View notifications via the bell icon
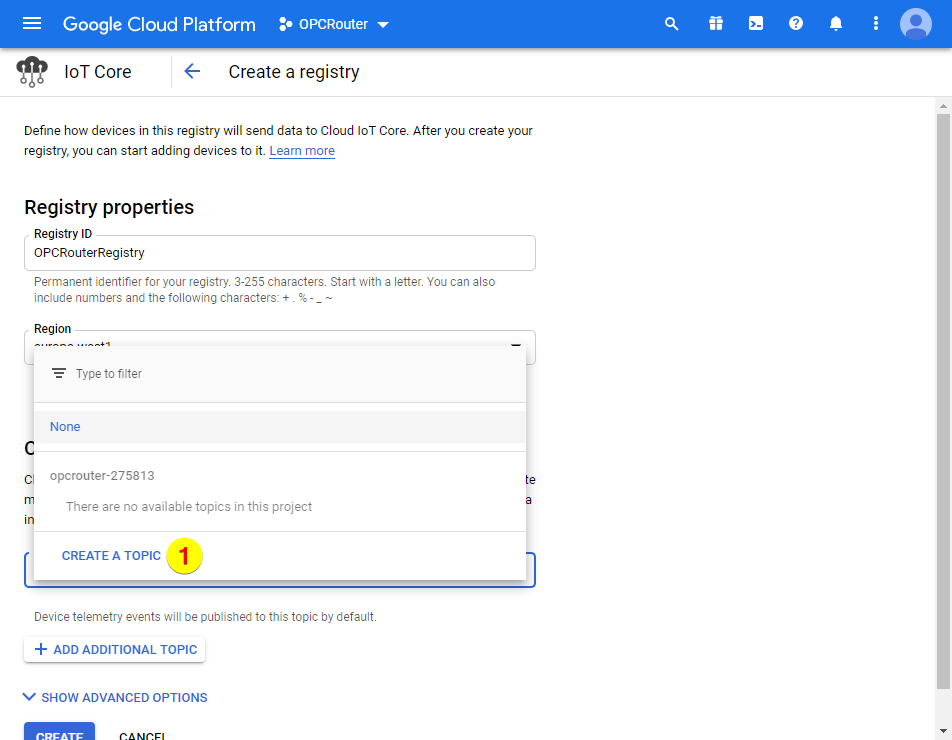The height and width of the screenshot is (740, 952). 835,23
